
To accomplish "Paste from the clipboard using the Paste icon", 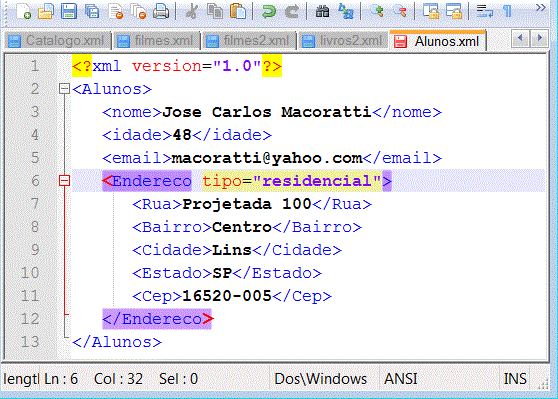I will pos(238,11).
